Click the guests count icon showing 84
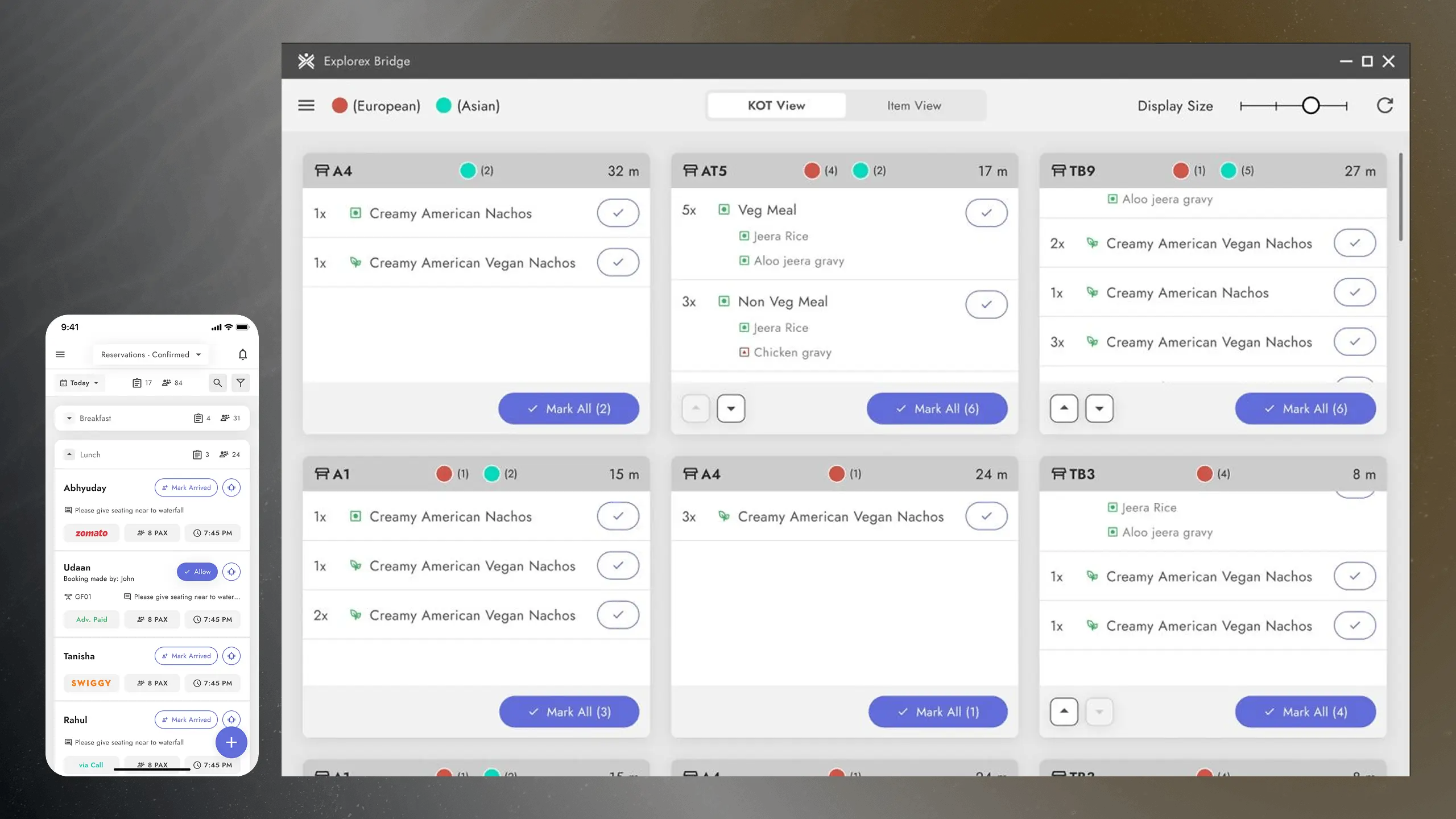The height and width of the screenshot is (819, 1456). pyautogui.click(x=167, y=383)
